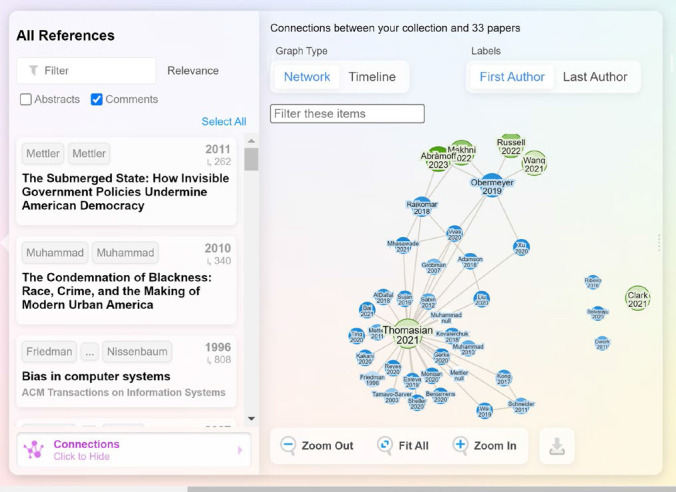
Task: Uncheck the Comments checkbox
Action: (x=97, y=99)
